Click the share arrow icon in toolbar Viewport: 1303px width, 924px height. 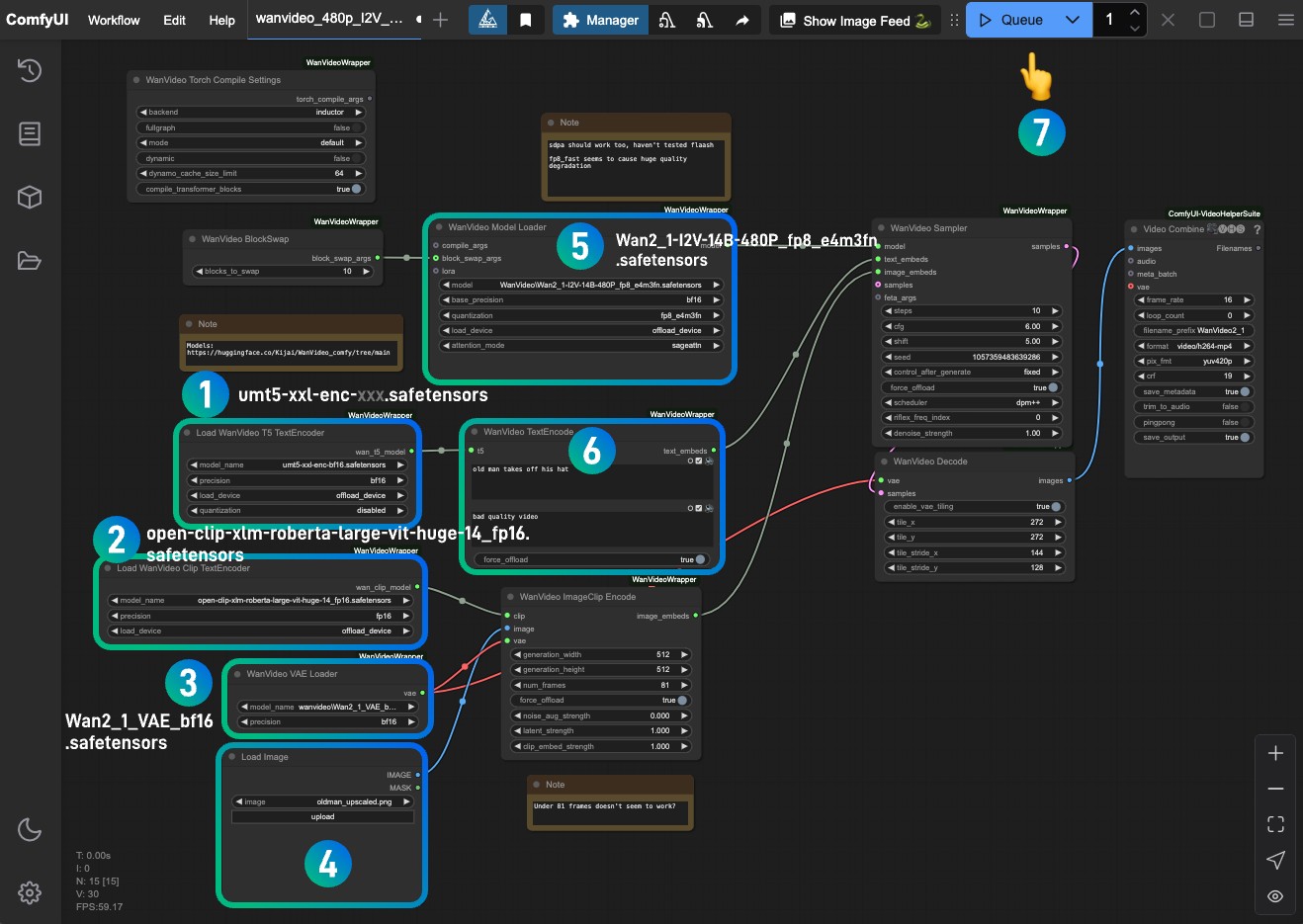click(x=741, y=20)
